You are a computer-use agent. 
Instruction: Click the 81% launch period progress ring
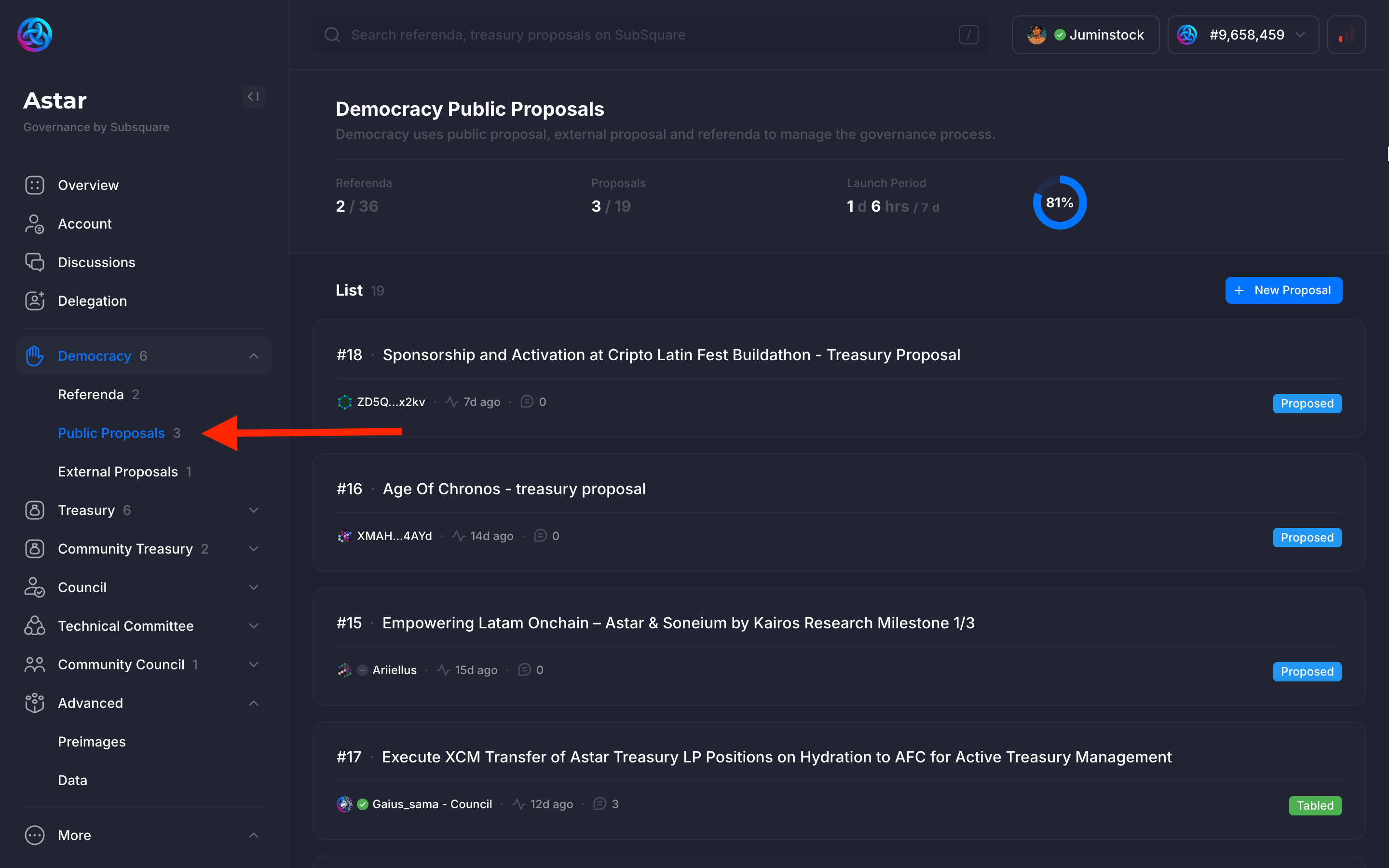tap(1060, 203)
